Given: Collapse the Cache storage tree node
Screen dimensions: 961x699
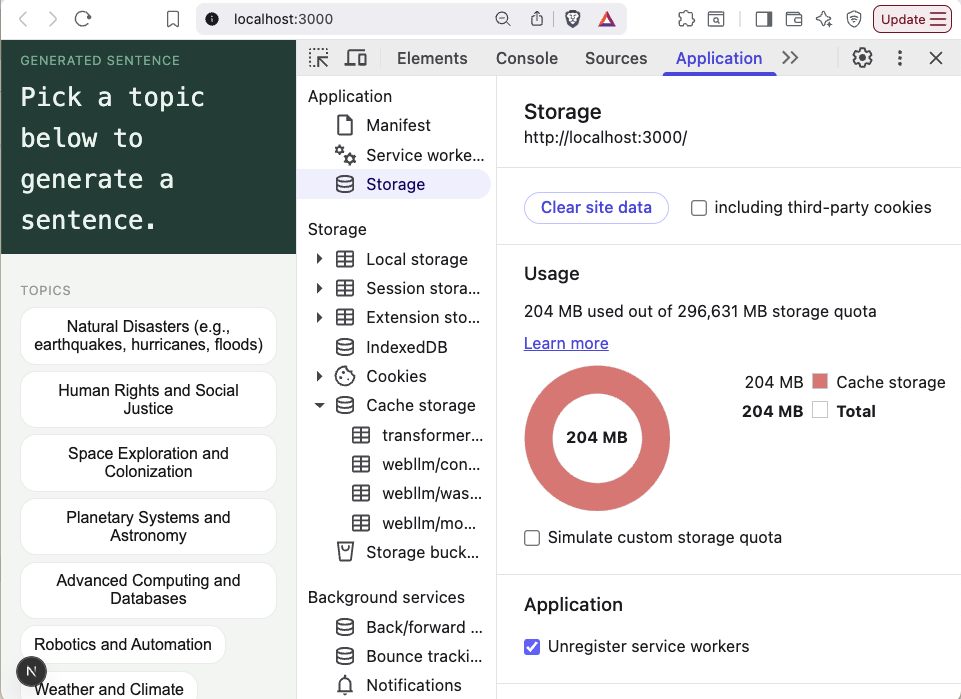Looking at the screenshot, I should 319,406.
